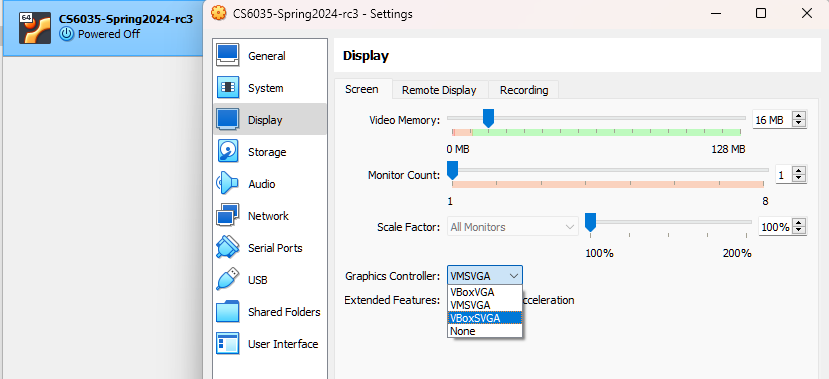Open the General settings icon
The width and height of the screenshot is (829, 379).
pyautogui.click(x=228, y=56)
